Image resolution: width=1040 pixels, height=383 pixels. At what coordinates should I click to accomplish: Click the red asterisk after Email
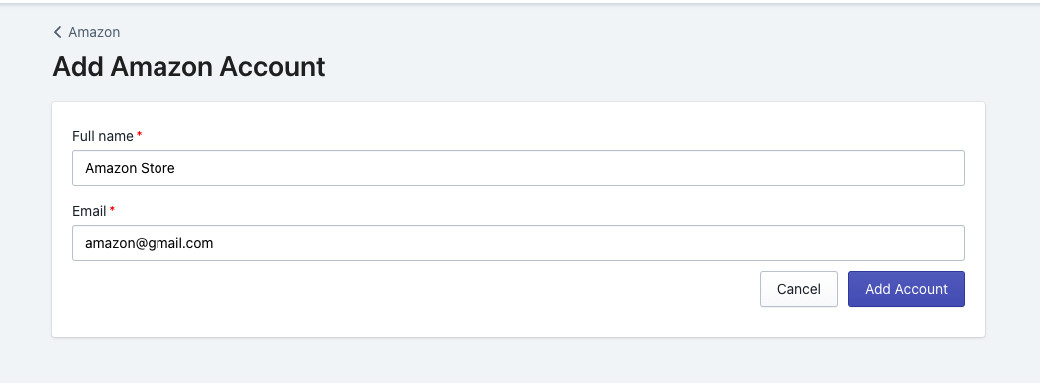point(112,210)
